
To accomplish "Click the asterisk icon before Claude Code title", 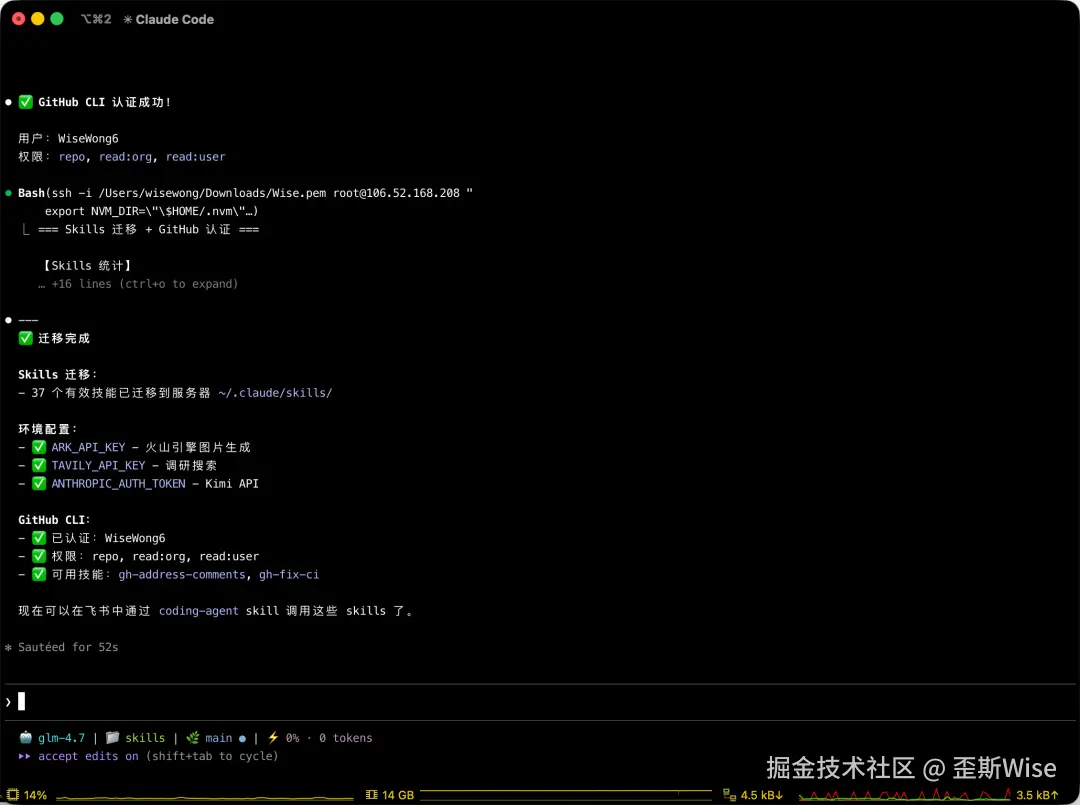I will (x=127, y=19).
